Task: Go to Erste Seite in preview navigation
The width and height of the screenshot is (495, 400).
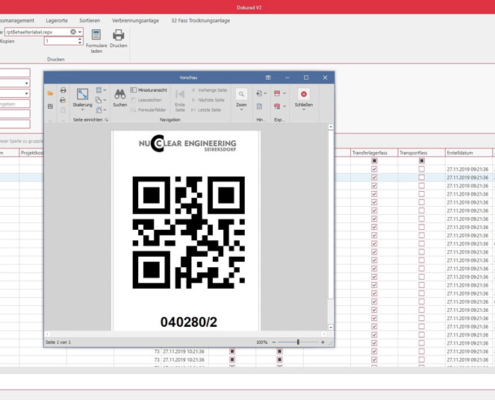Action: point(180,100)
